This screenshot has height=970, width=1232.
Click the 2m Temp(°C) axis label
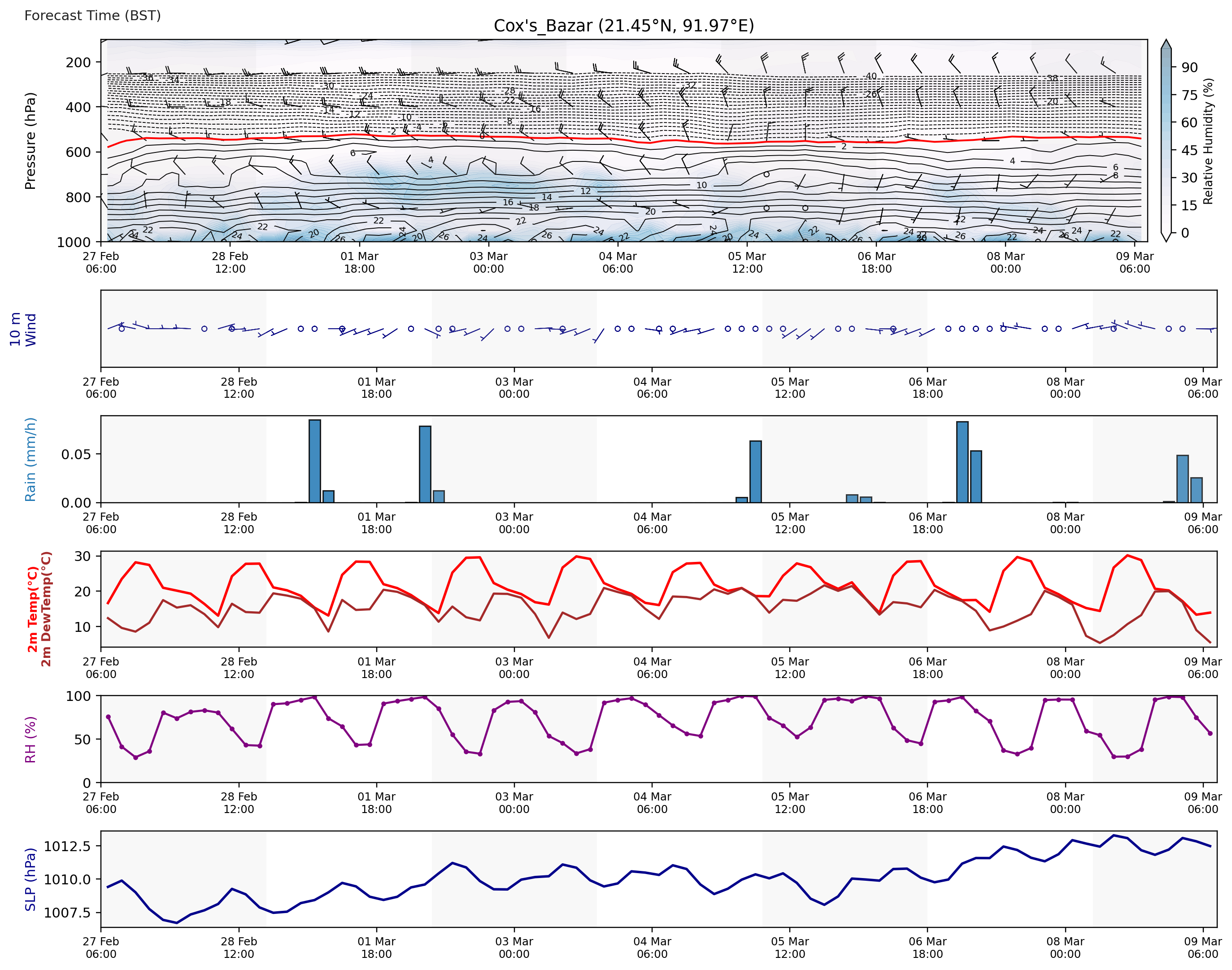click(33, 609)
